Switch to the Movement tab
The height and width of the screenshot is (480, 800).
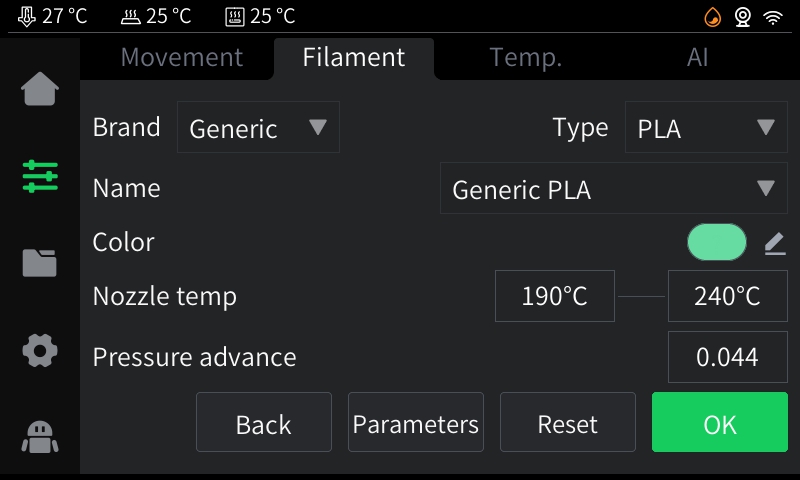182,58
